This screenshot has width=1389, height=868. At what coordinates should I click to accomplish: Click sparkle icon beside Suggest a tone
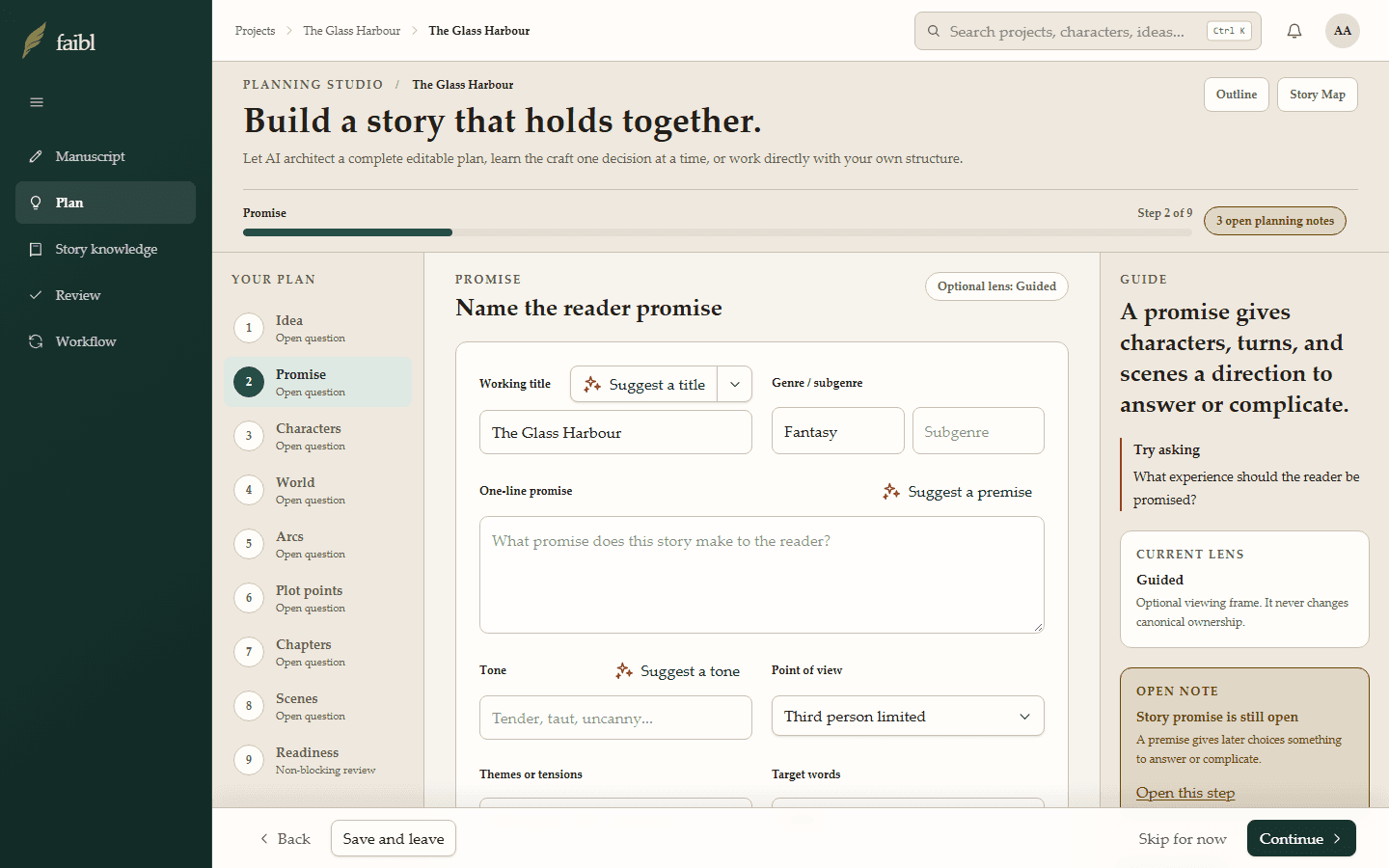point(624,670)
